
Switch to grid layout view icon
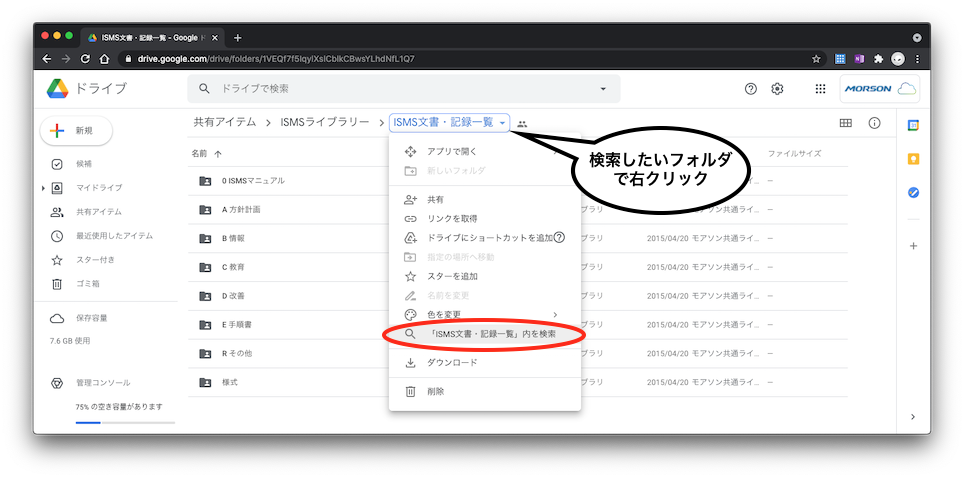tap(845, 123)
